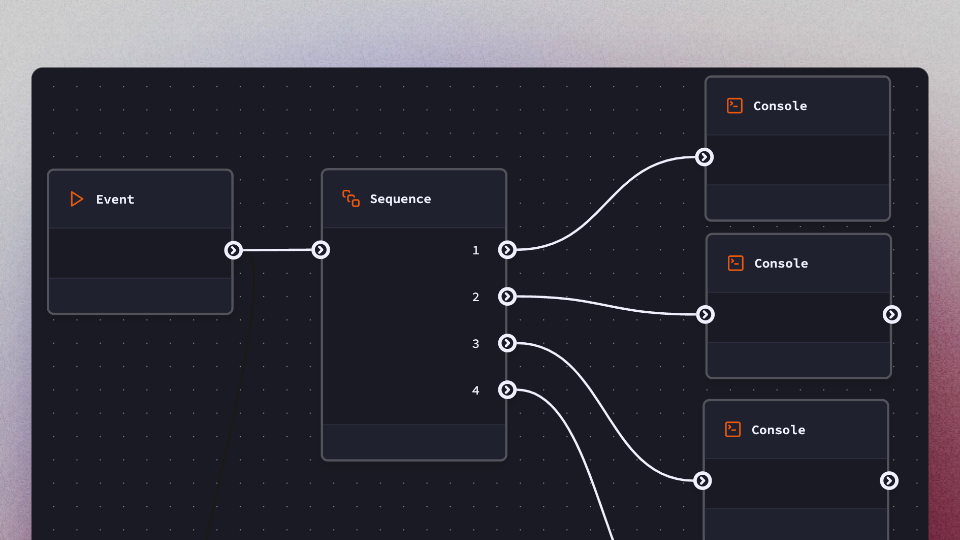Select the top Console node title
This screenshot has width=960, height=540.
pyautogui.click(x=780, y=106)
